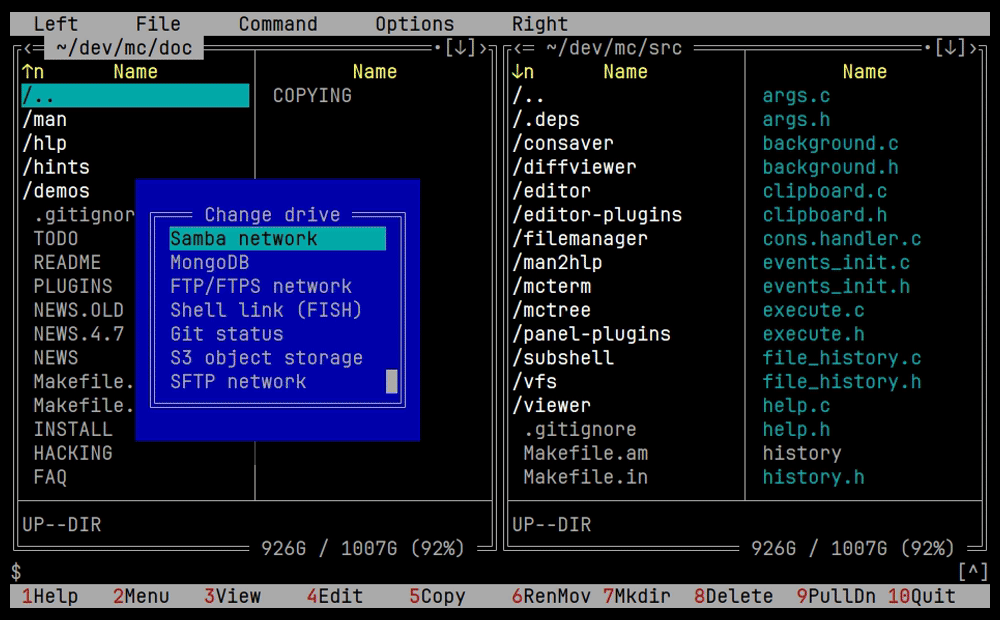Screen dimensions: 1000x620
Task: Select the /.deps directory
Action: point(545,119)
